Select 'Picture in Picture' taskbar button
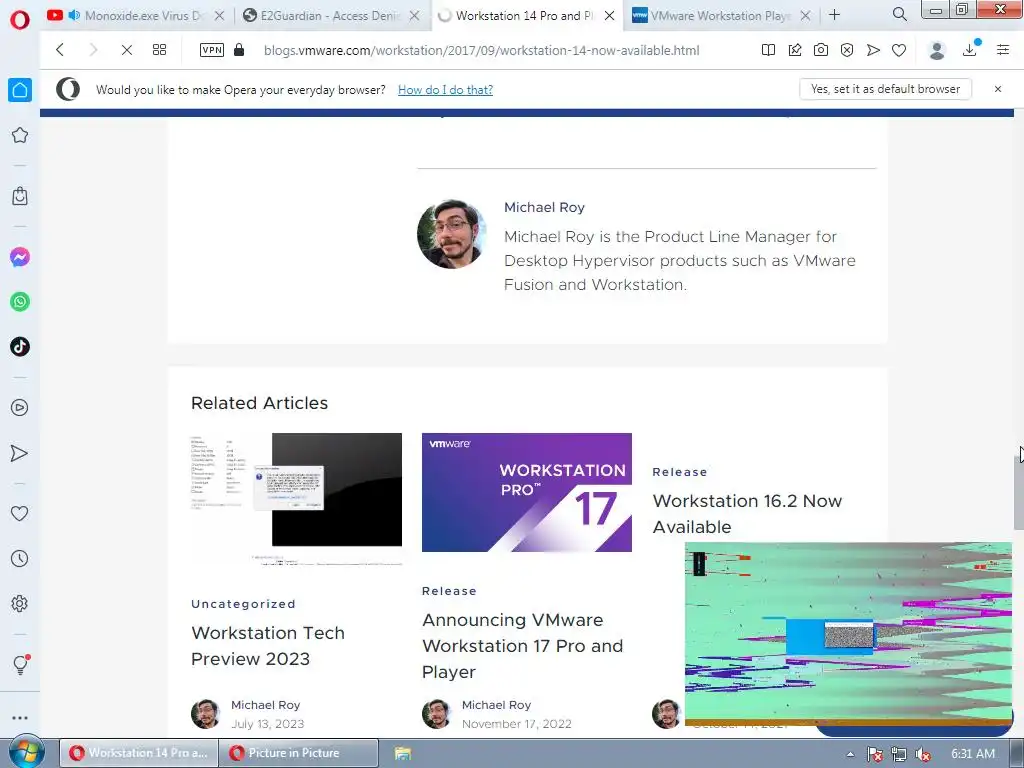Viewport: 1024px width, 768px height. (x=298, y=753)
